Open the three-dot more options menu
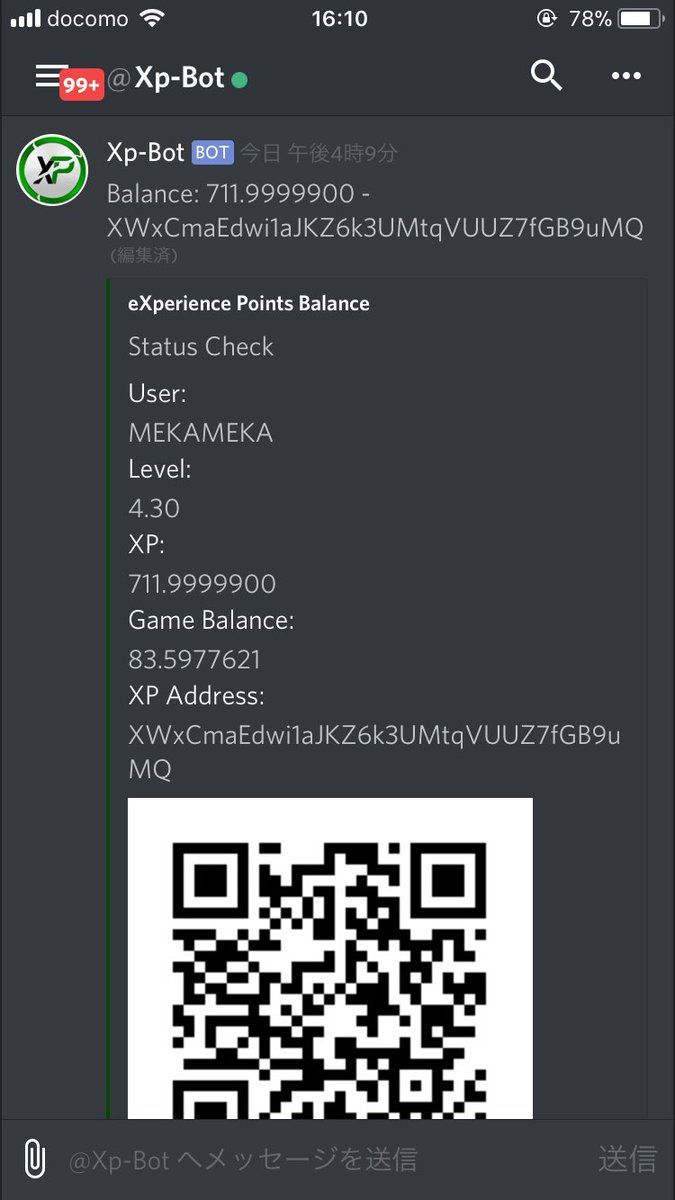 click(x=626, y=76)
